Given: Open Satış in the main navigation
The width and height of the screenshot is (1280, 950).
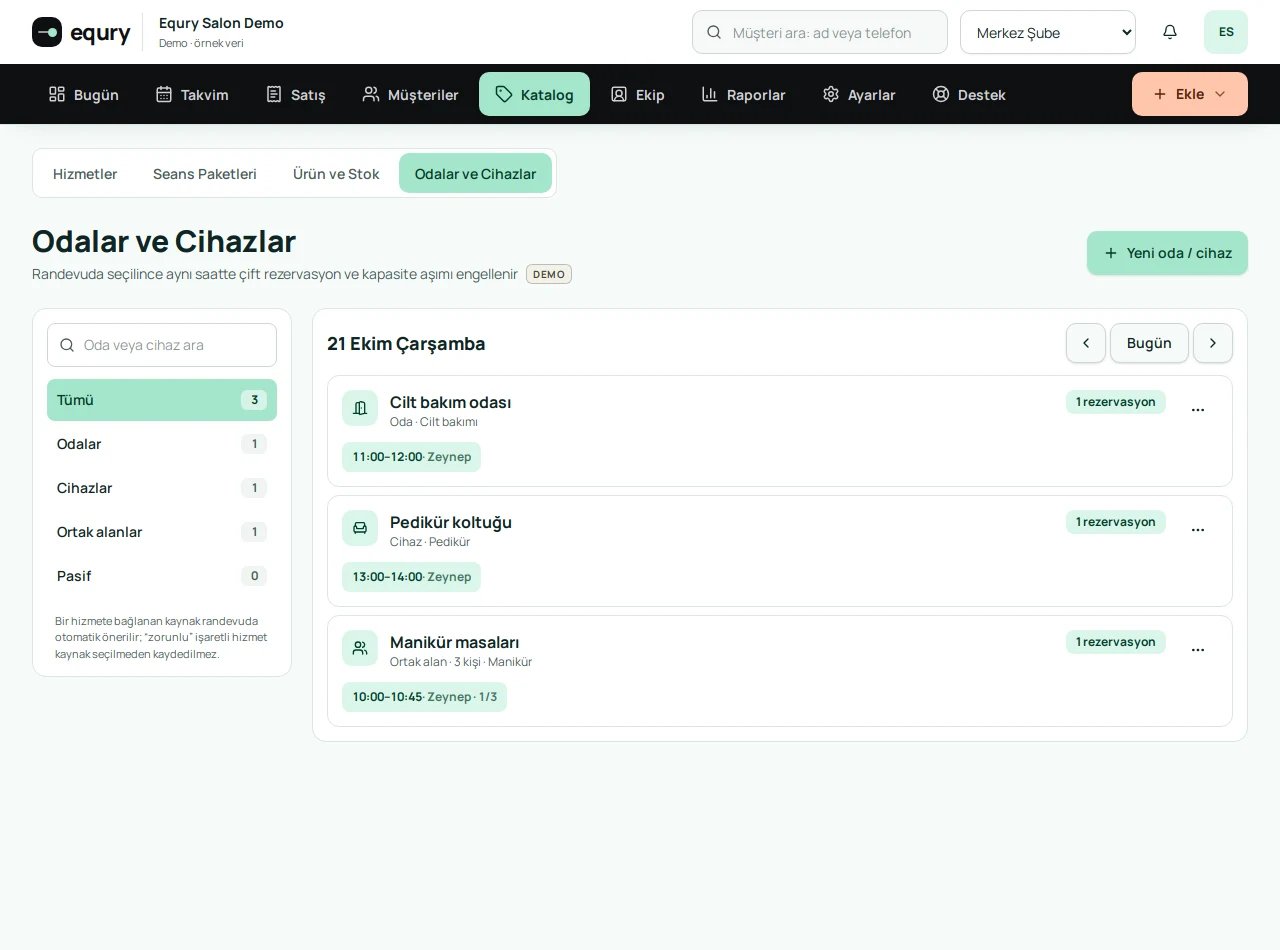Looking at the screenshot, I should tap(295, 94).
